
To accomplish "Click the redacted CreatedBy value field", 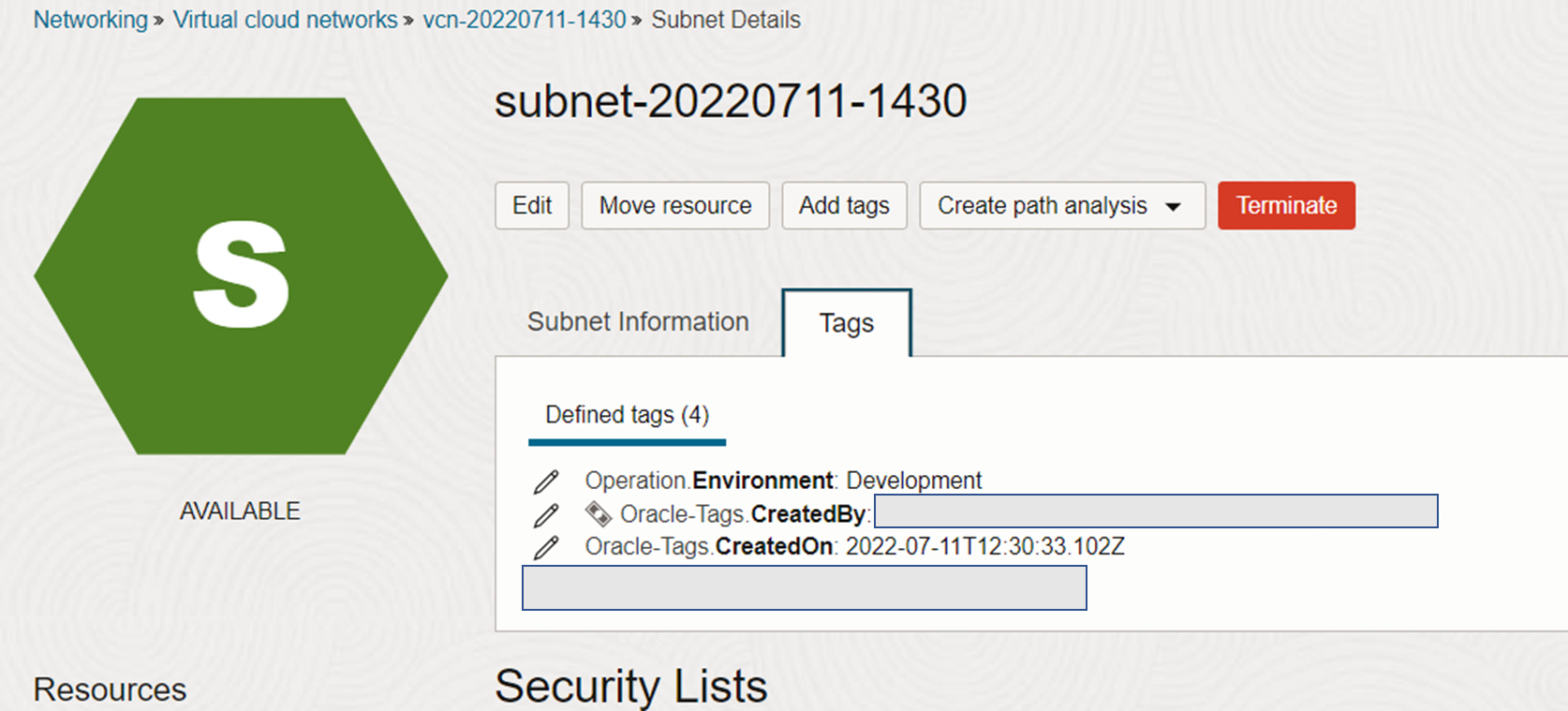I will [1156, 511].
